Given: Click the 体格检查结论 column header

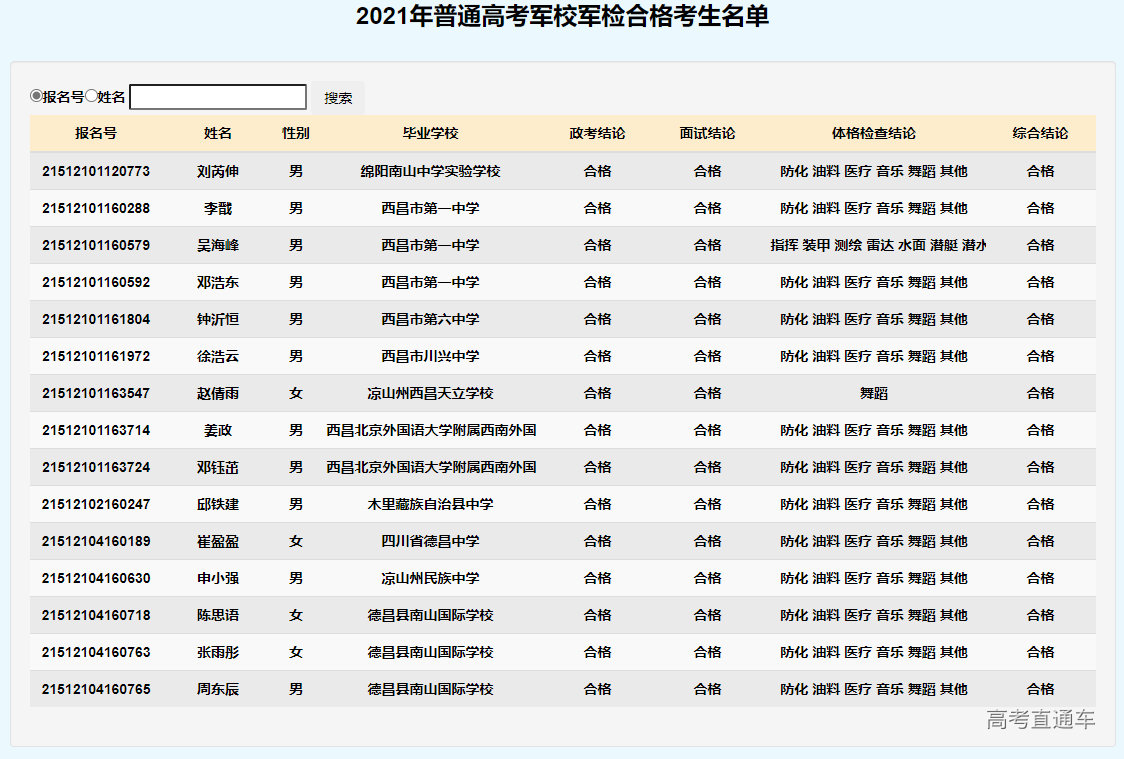Looking at the screenshot, I should coord(873,133).
